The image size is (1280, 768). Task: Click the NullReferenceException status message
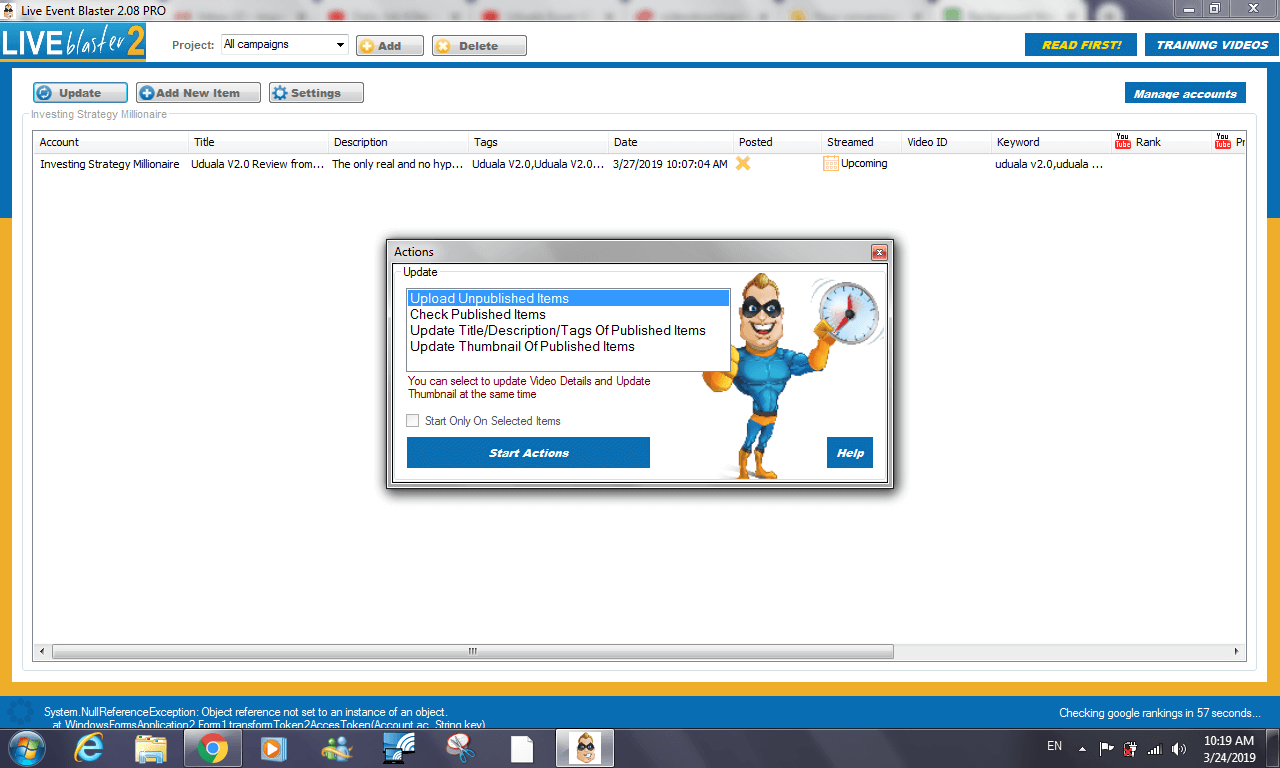[x=265, y=718]
